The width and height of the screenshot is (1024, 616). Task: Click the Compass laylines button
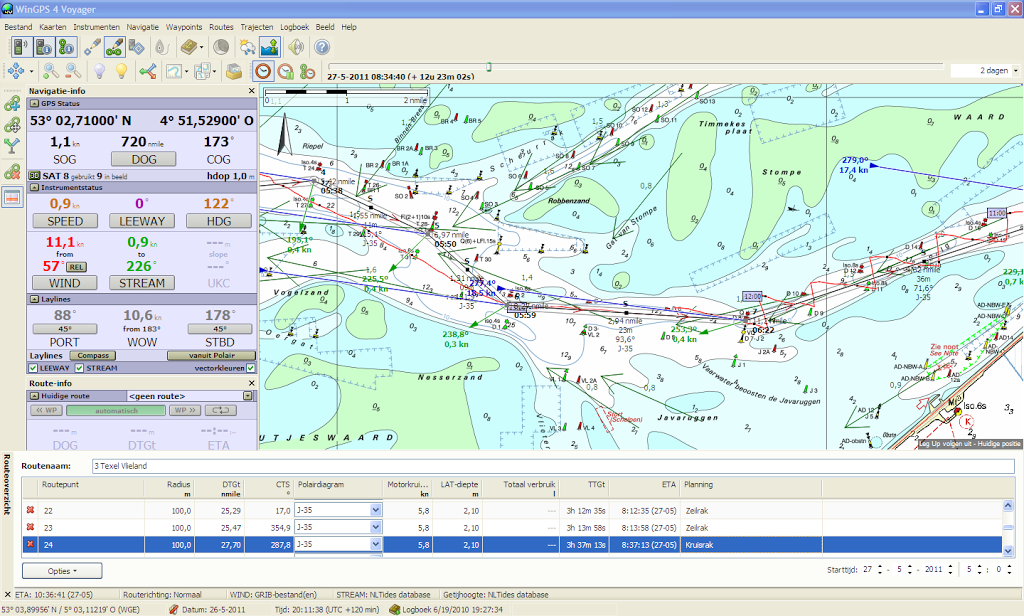[93, 355]
